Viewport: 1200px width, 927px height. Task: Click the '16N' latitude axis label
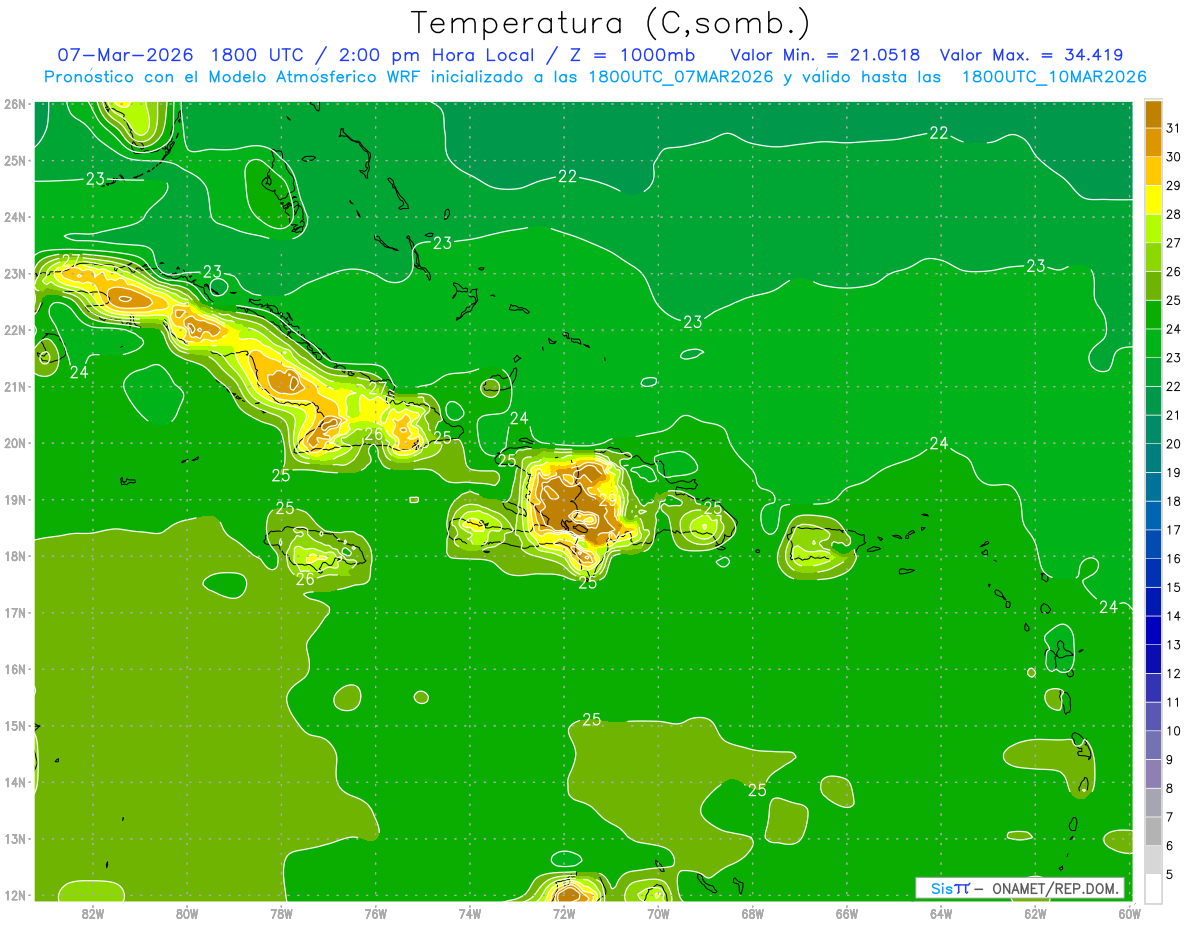pyautogui.click(x=16, y=670)
